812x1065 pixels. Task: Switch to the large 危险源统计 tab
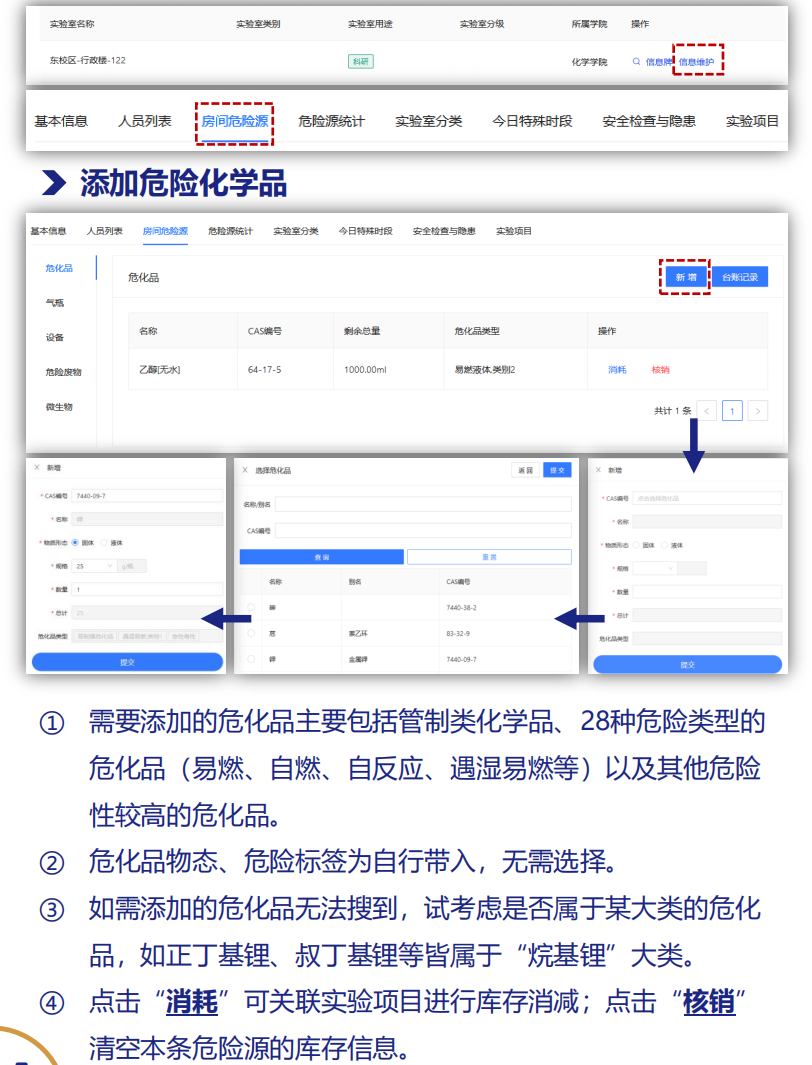[331, 121]
